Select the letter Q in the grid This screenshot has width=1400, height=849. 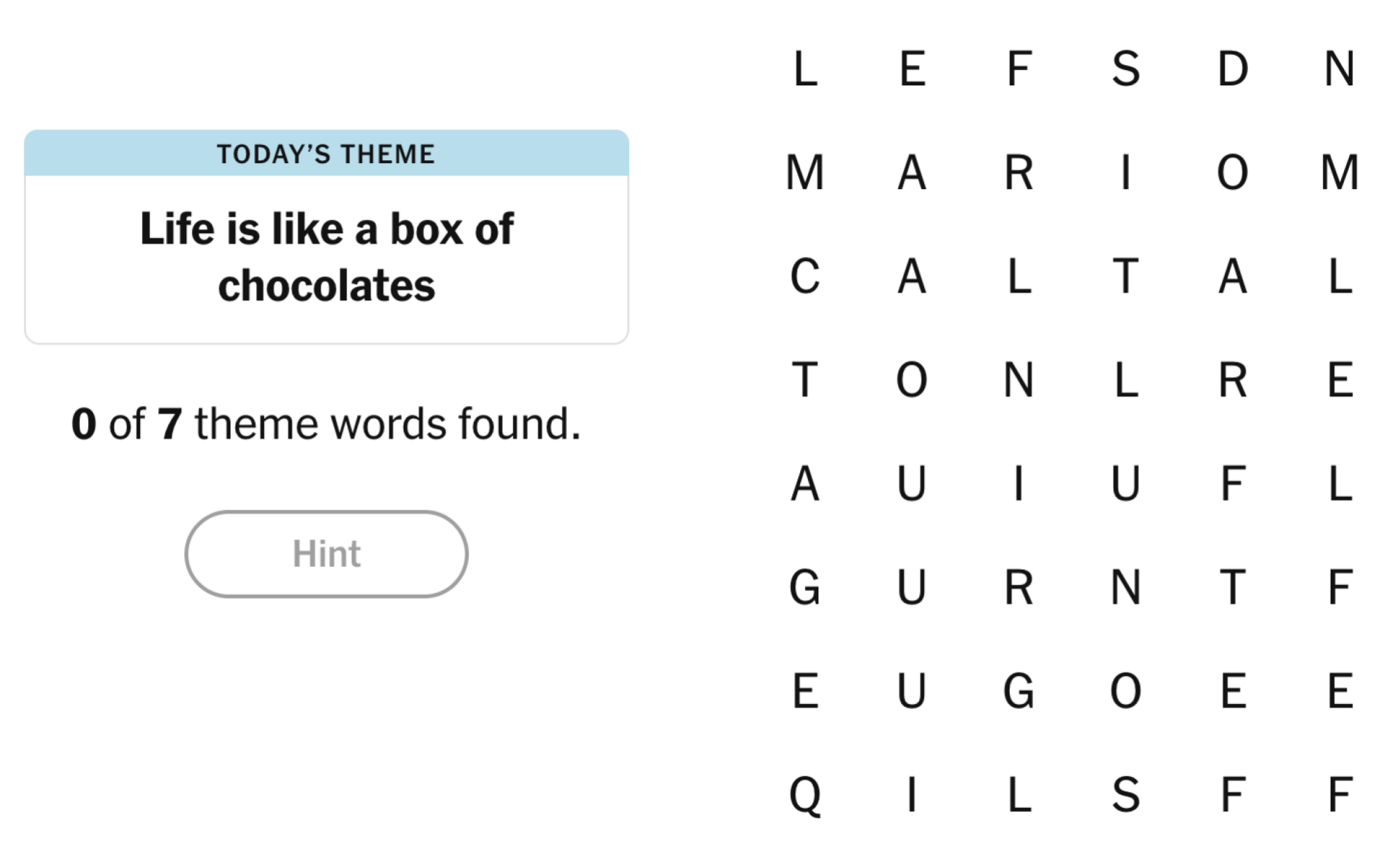pos(805,795)
